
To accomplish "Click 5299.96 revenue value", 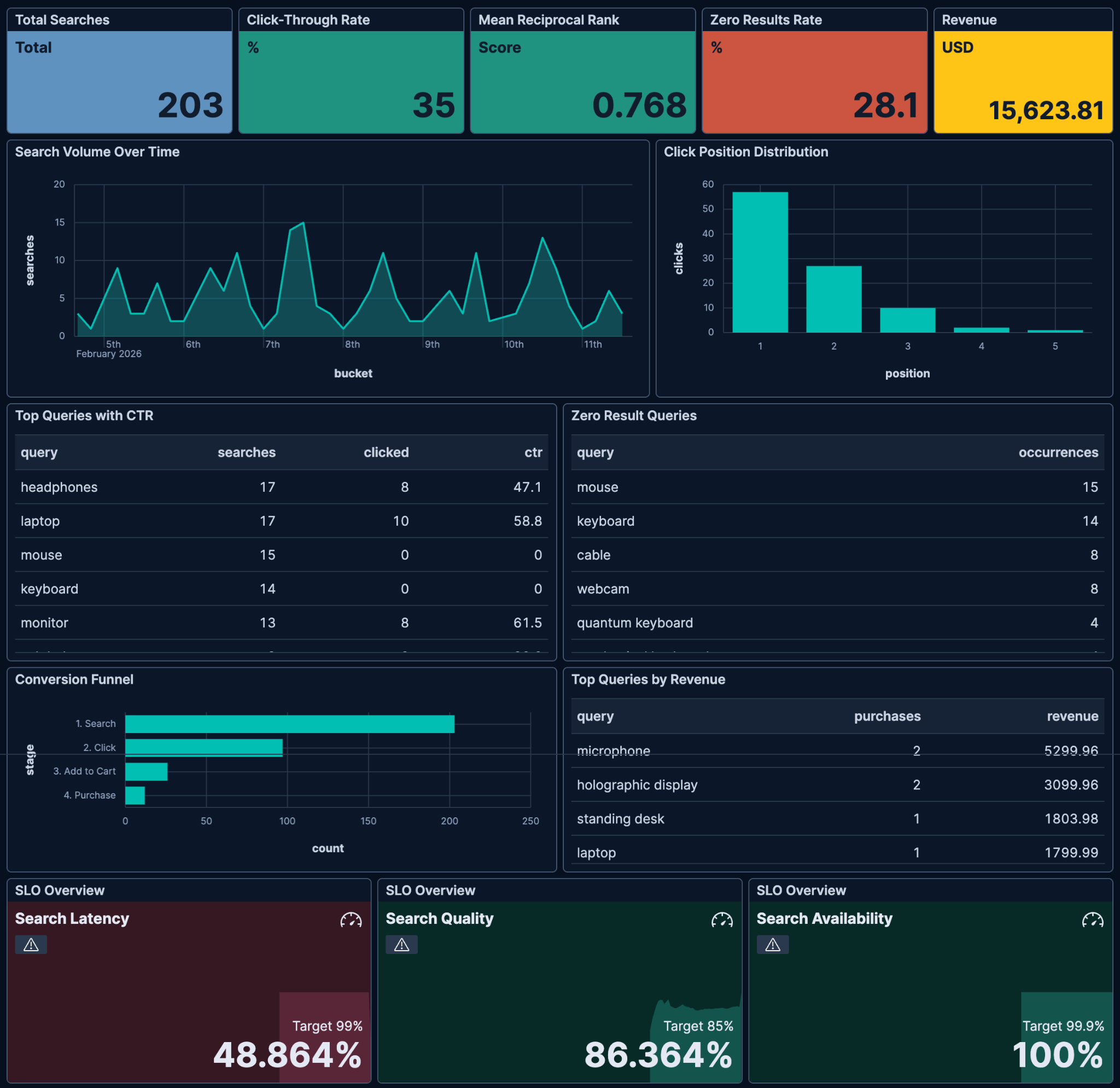I will click(x=1071, y=750).
